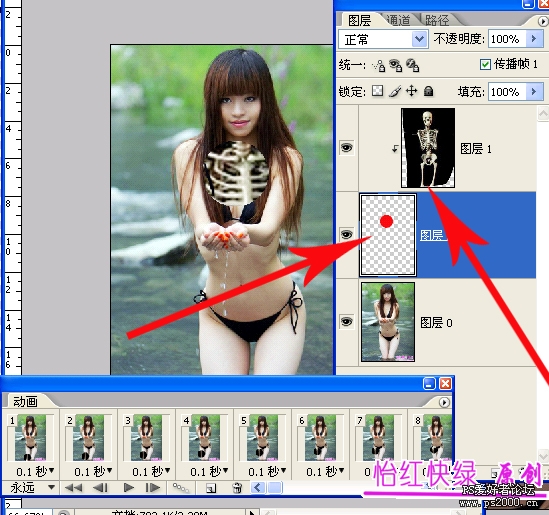Screen dimensions: 549x515
Task: Toggle lock image pixels brush icon
Action: [x=395, y=91]
